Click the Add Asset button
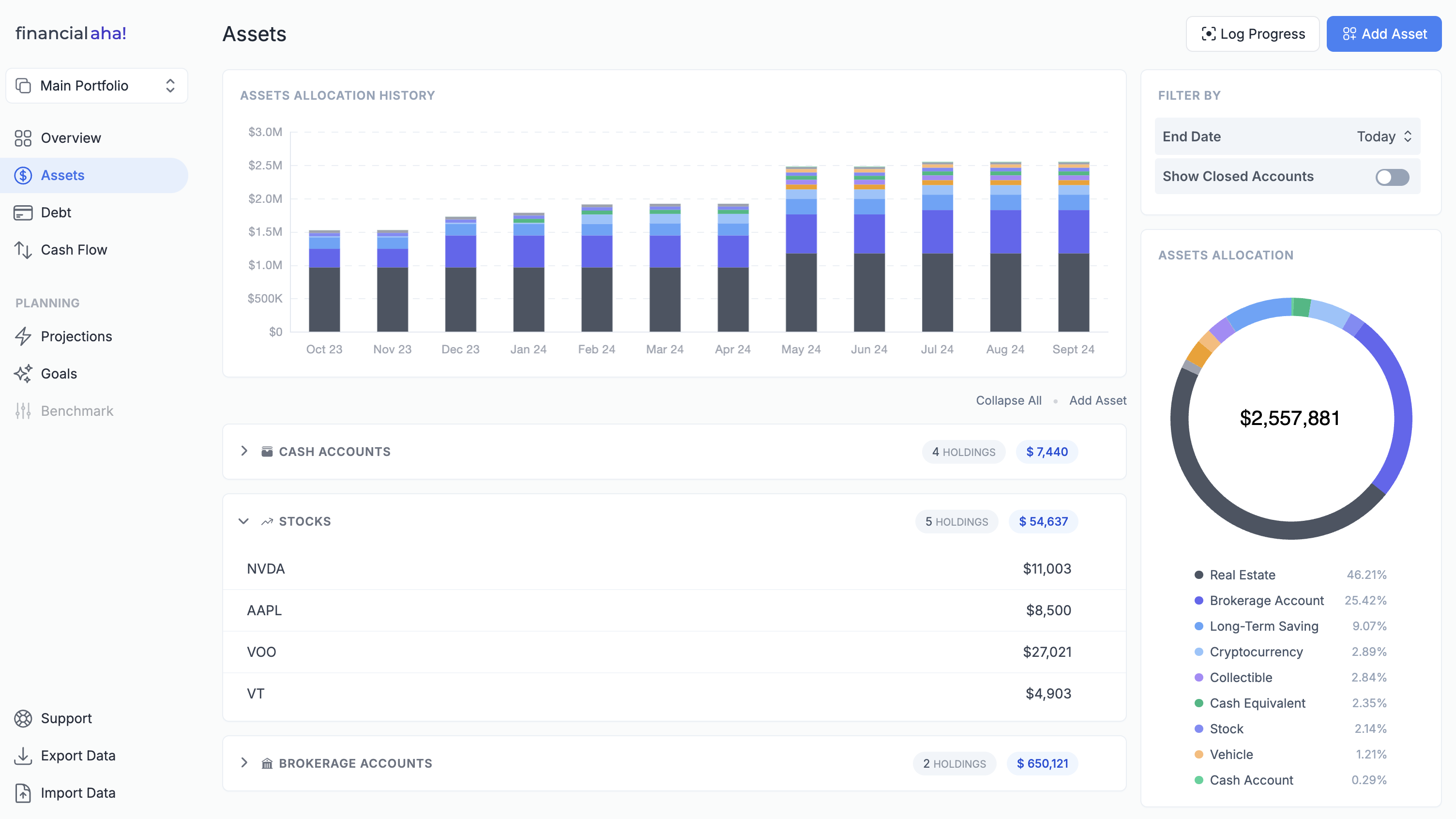Viewport: 1456px width, 819px height. tap(1385, 34)
